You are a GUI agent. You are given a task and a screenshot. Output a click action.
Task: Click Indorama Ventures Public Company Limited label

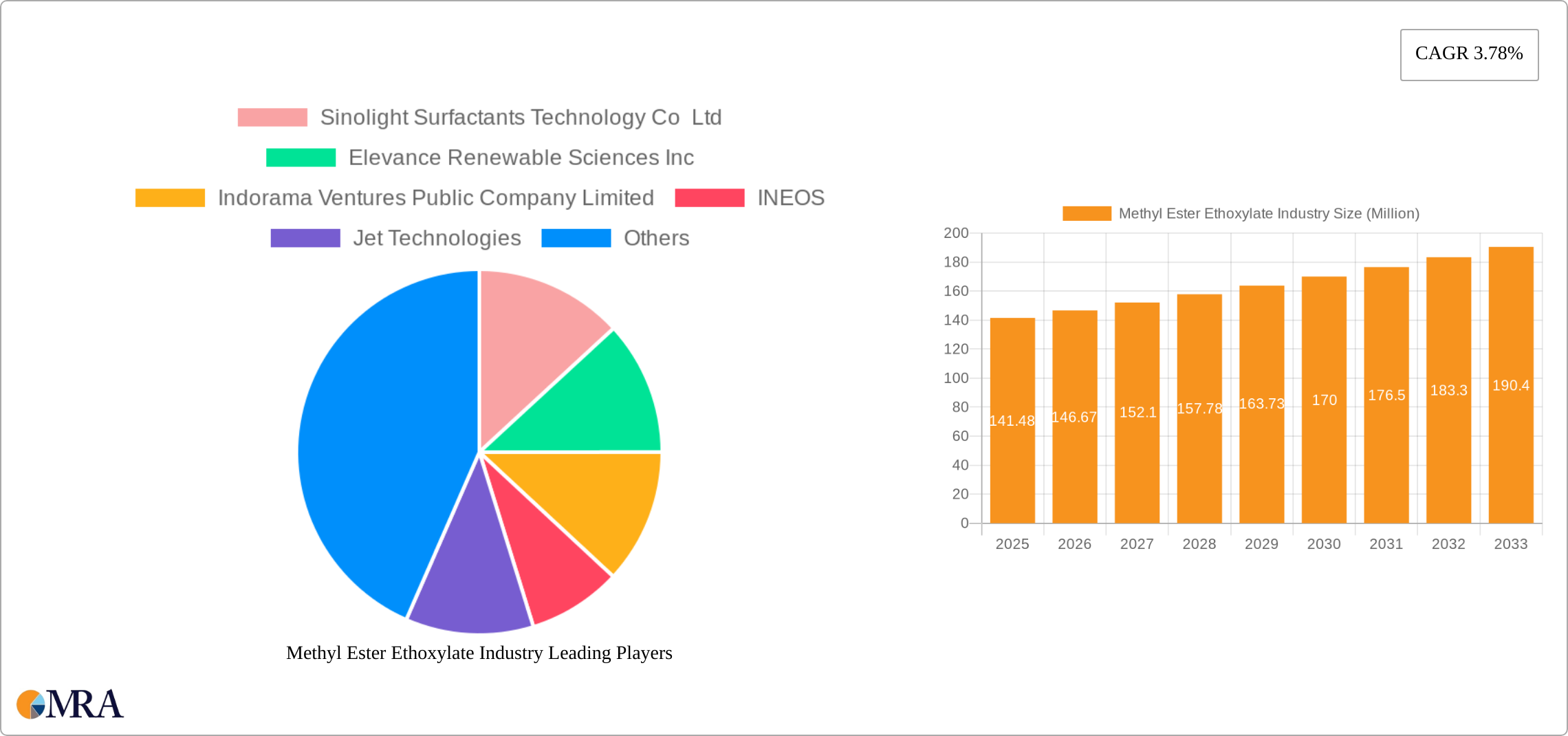(x=436, y=198)
